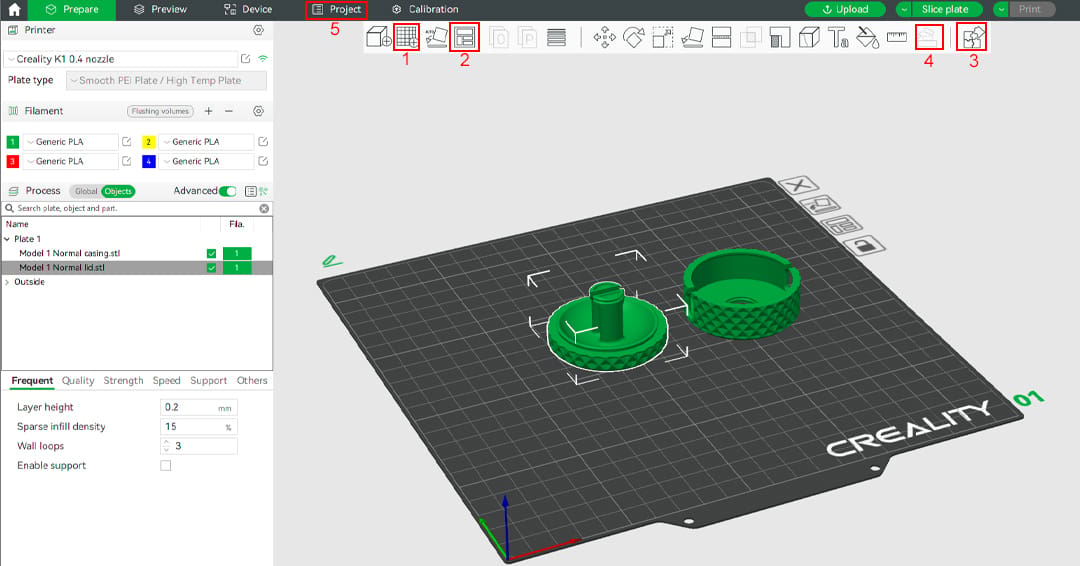The image size is (1080, 566).
Task: Select the Move tool in toolbar
Action: (605, 37)
